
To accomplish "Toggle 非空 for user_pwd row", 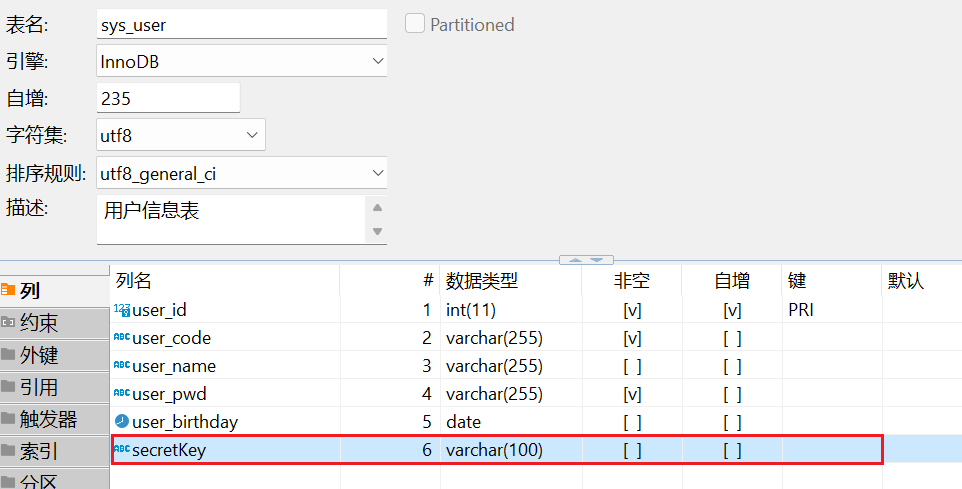I will (x=632, y=394).
